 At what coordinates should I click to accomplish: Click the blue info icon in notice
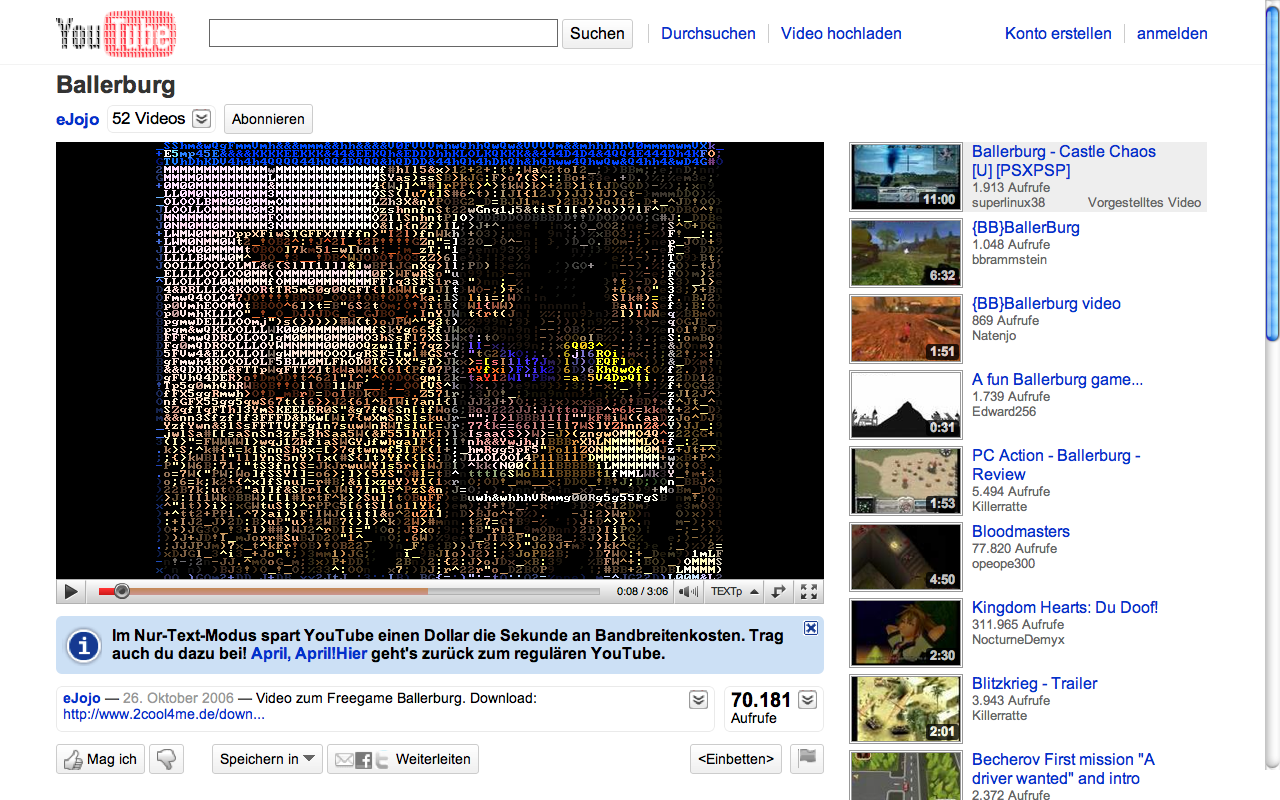[83, 645]
